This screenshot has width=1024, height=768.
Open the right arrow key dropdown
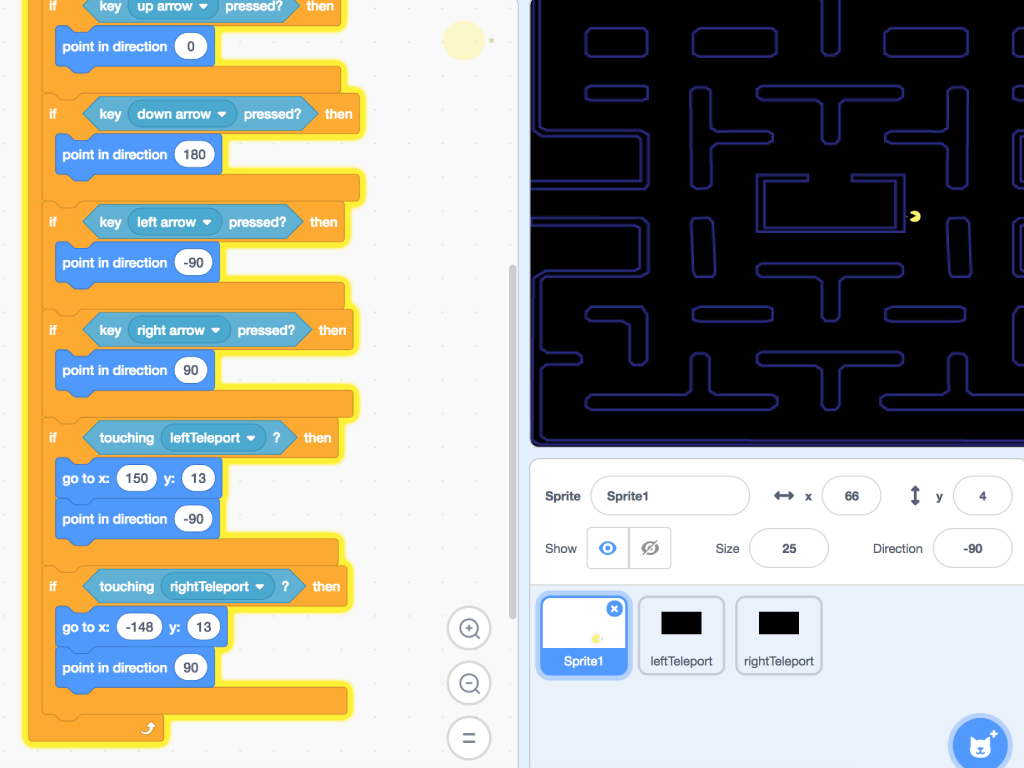tap(178, 330)
